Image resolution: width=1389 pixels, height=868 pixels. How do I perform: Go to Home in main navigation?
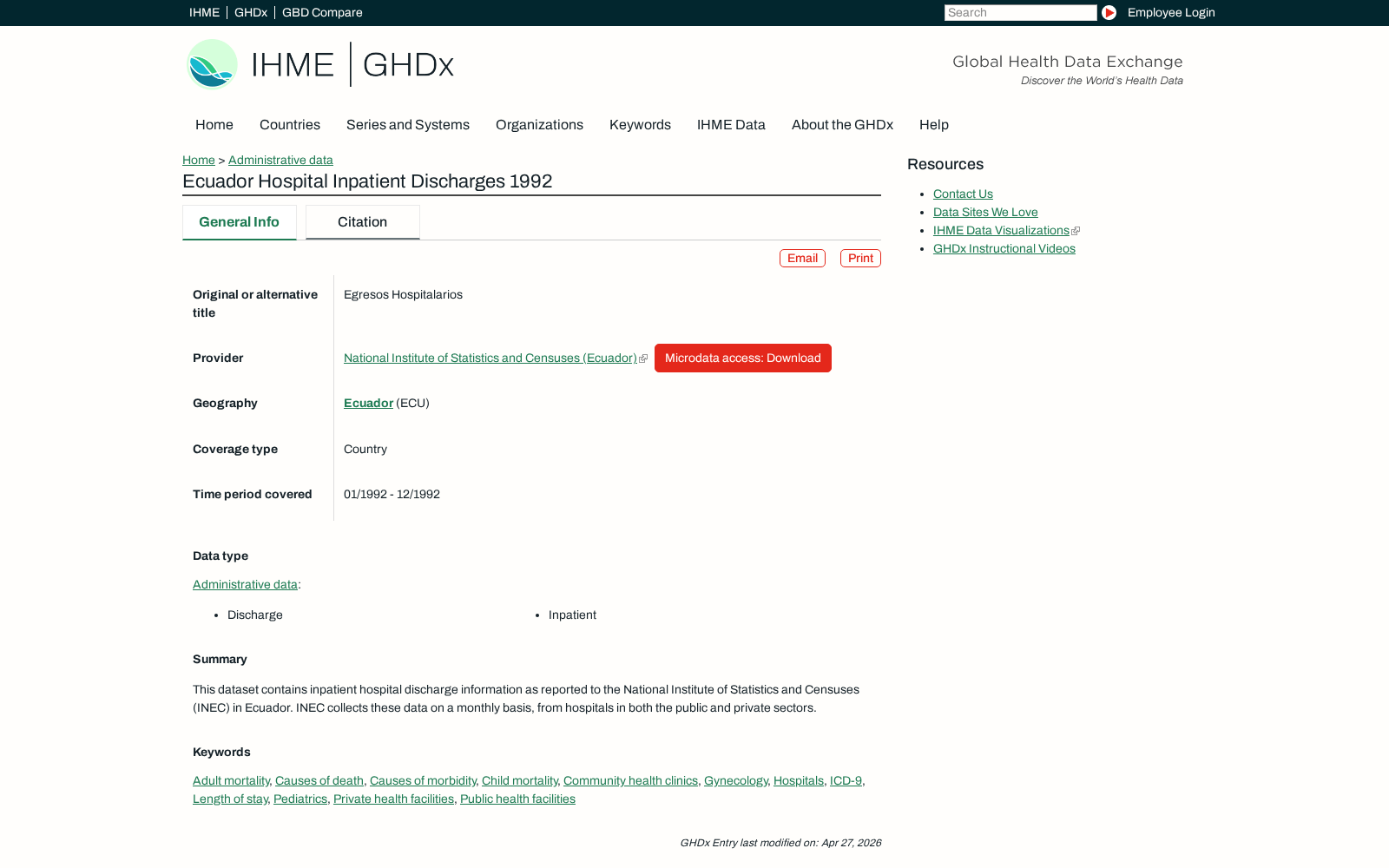click(214, 125)
